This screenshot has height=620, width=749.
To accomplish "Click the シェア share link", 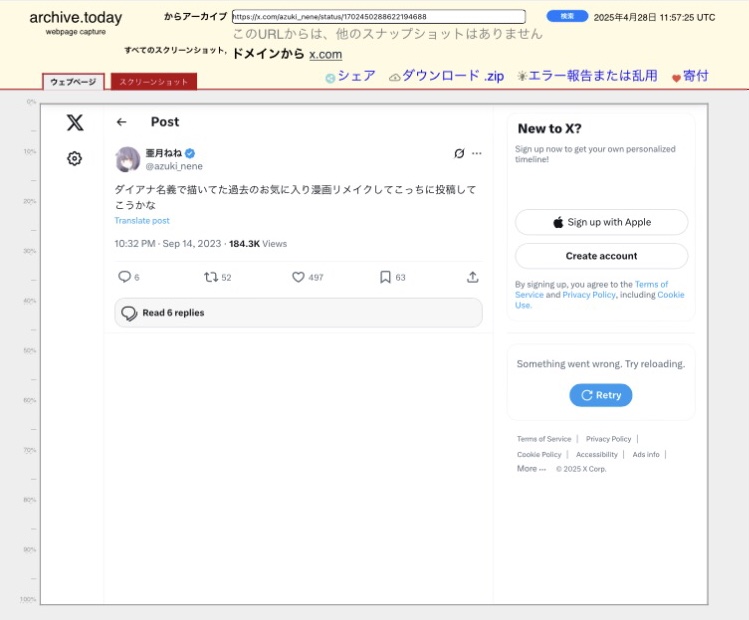I will 356,76.
